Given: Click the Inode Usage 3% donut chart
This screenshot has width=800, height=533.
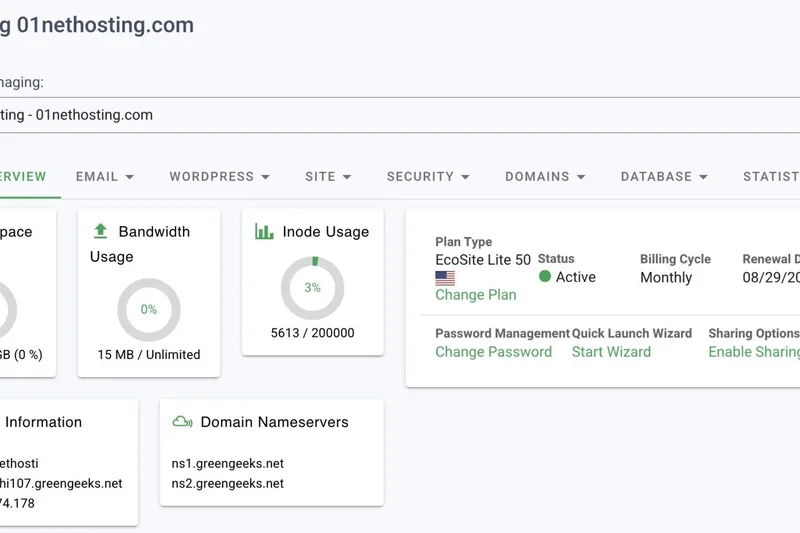Looking at the screenshot, I should pos(312,288).
